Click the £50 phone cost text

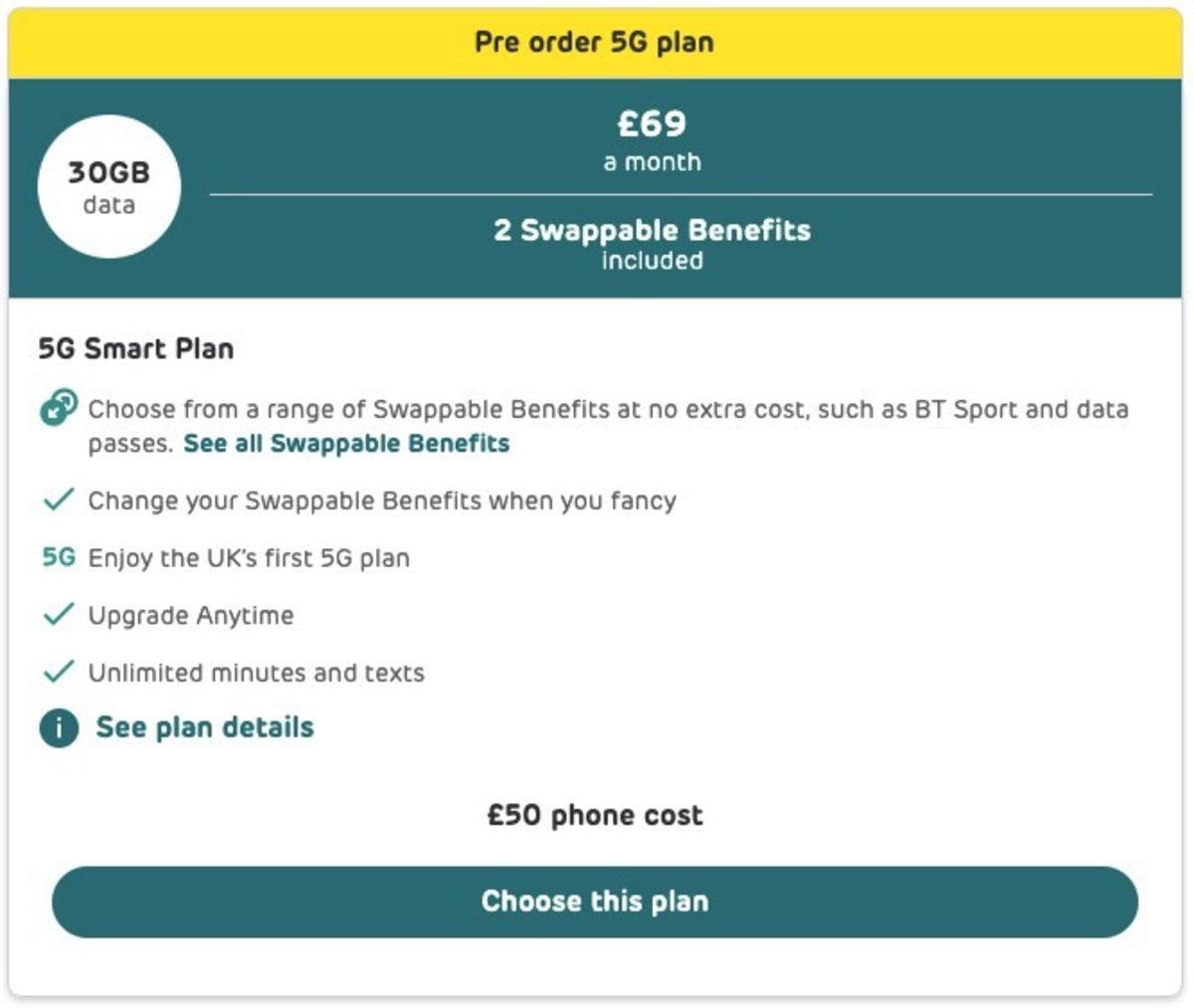click(x=595, y=815)
